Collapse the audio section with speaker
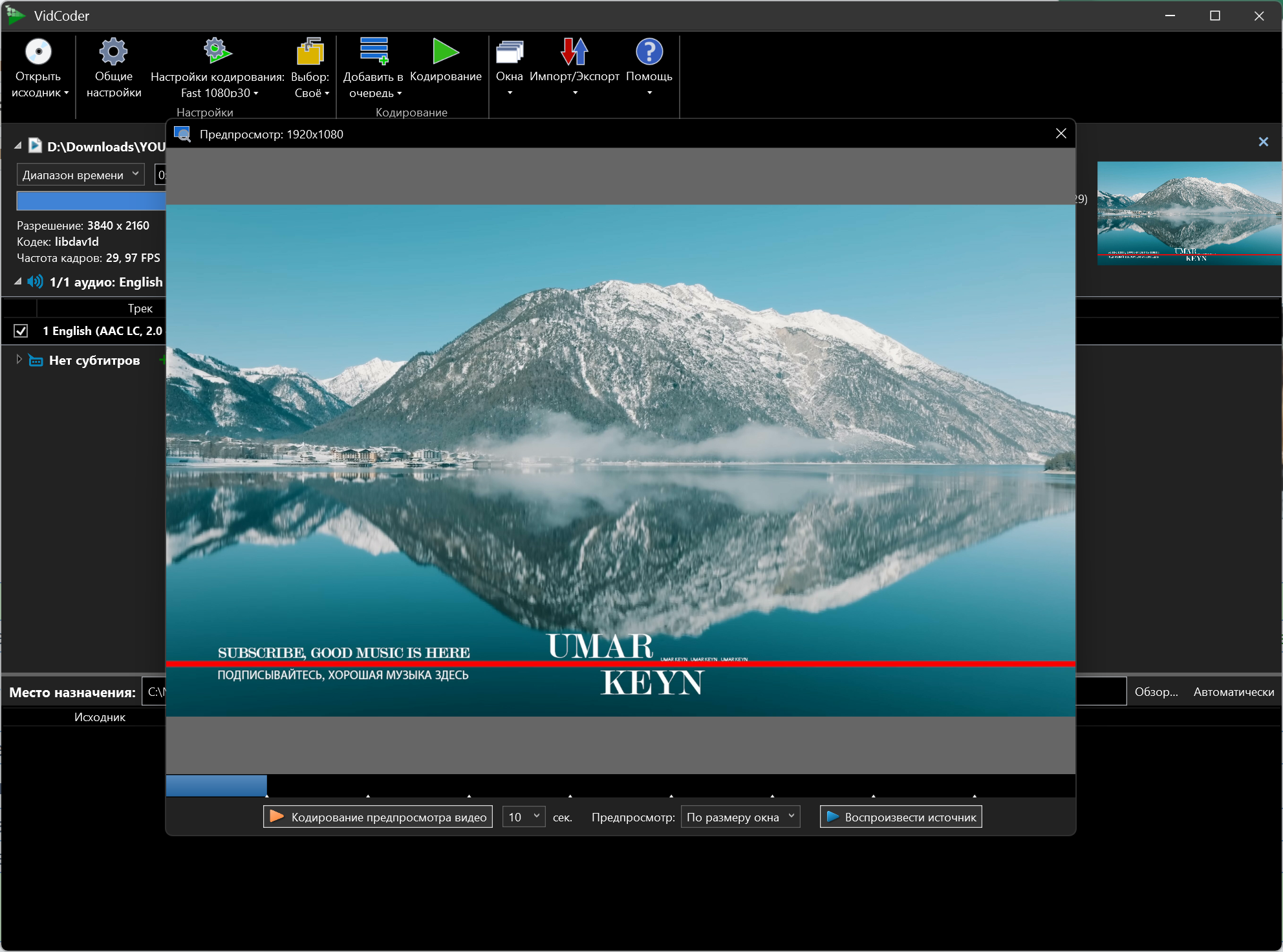Viewport: 1283px width, 952px height. click(18, 282)
